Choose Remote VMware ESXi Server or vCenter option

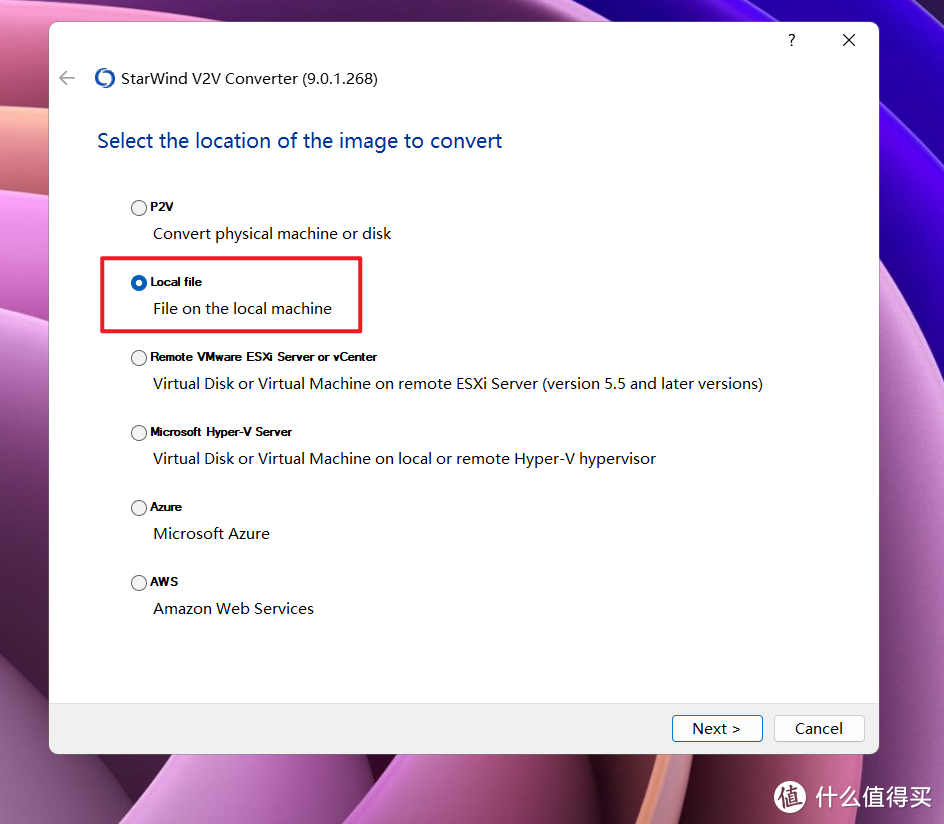pyautogui.click(x=138, y=358)
